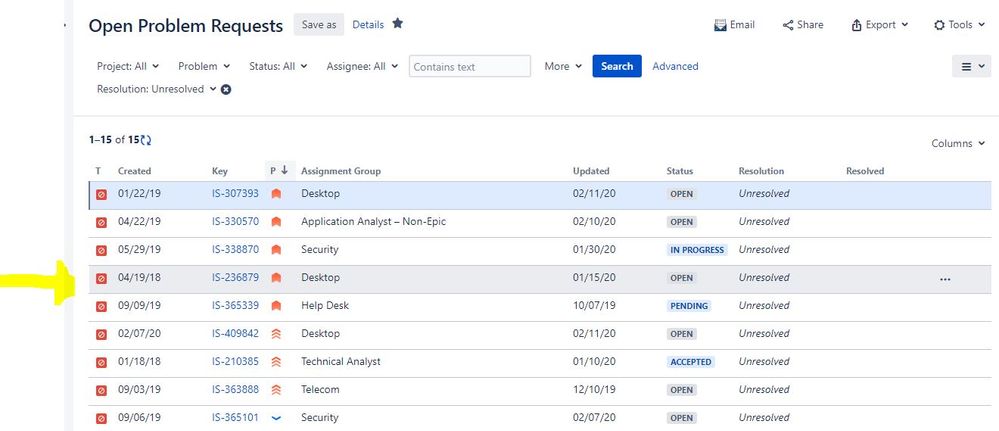Open the Columns selector
The width and height of the screenshot is (999, 431).
[x=958, y=143]
